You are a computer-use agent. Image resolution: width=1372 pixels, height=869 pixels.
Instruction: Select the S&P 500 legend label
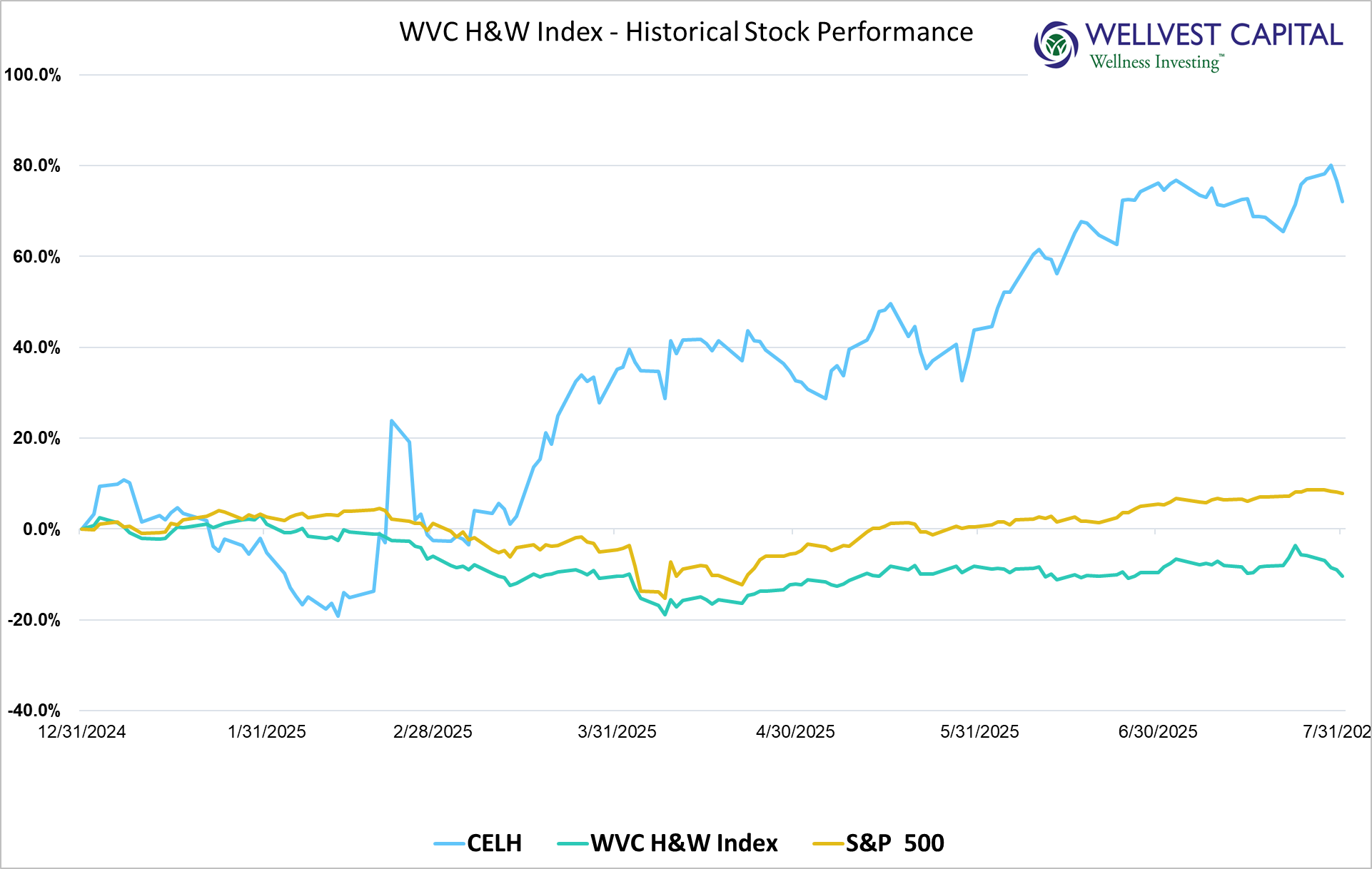(x=894, y=843)
